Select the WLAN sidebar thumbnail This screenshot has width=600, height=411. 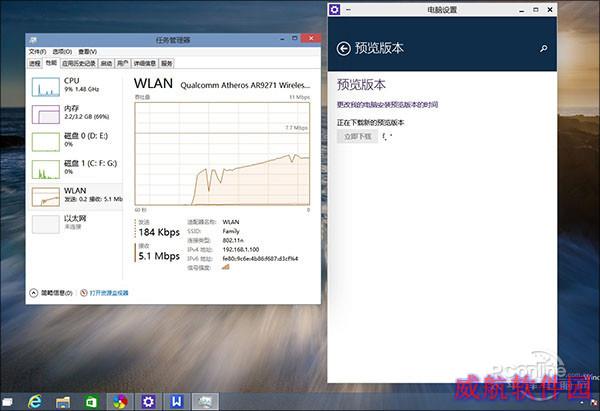click(46, 197)
